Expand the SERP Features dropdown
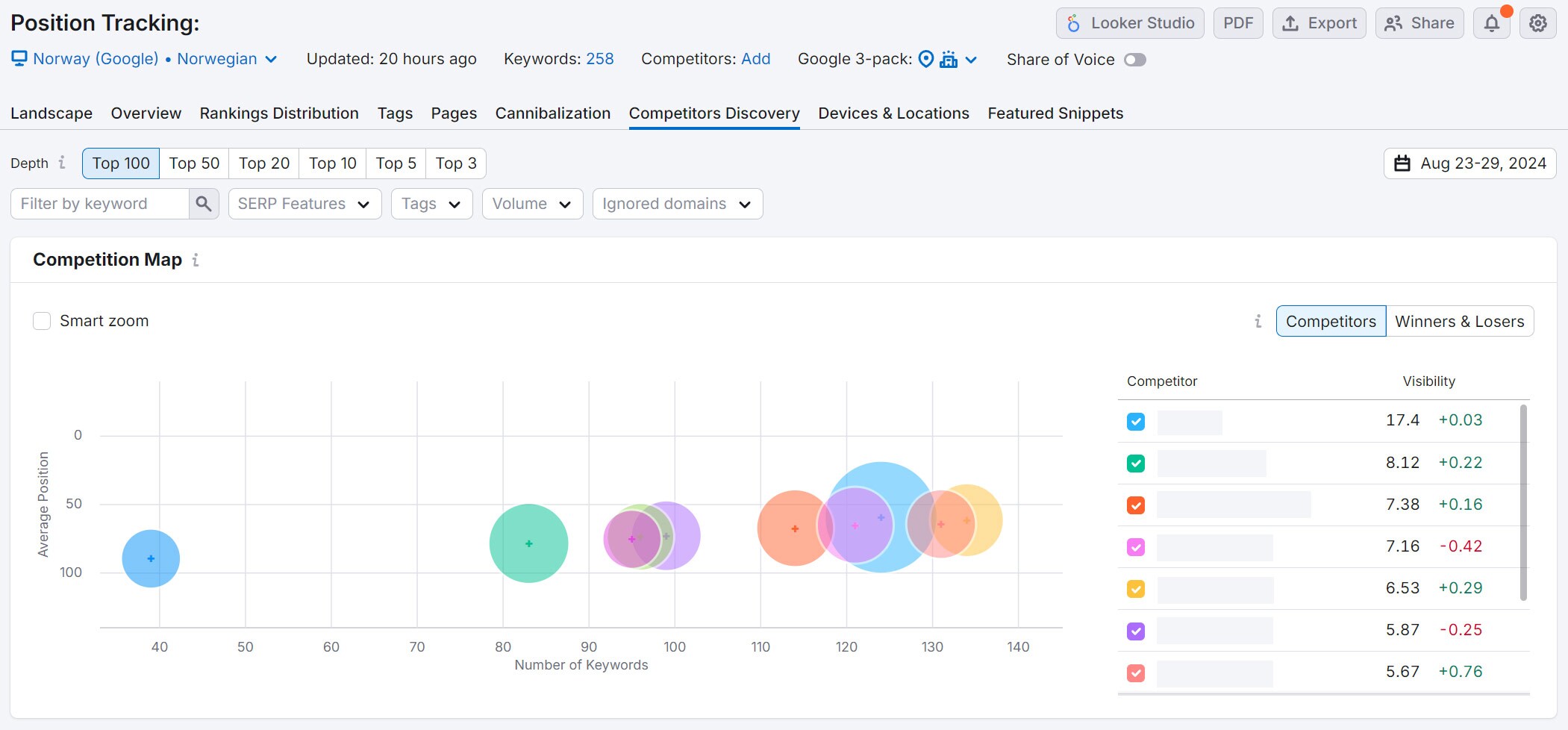Viewport: 1568px width, 730px height. [304, 204]
